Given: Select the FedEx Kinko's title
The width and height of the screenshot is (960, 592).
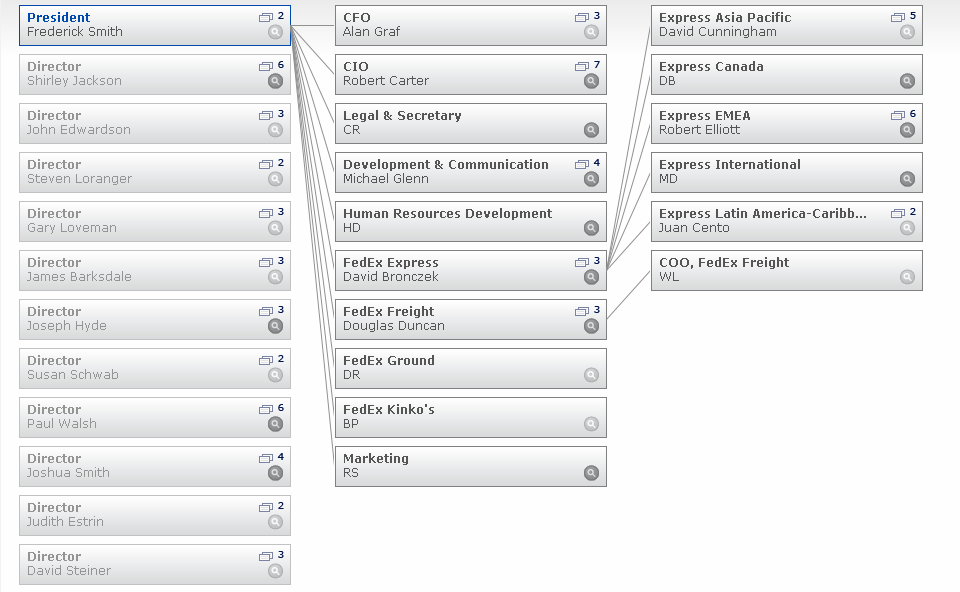Looking at the screenshot, I should pos(389,410).
